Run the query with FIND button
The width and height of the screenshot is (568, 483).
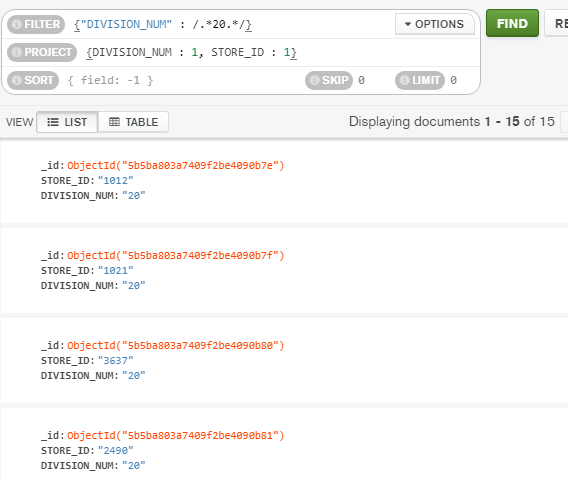512,24
